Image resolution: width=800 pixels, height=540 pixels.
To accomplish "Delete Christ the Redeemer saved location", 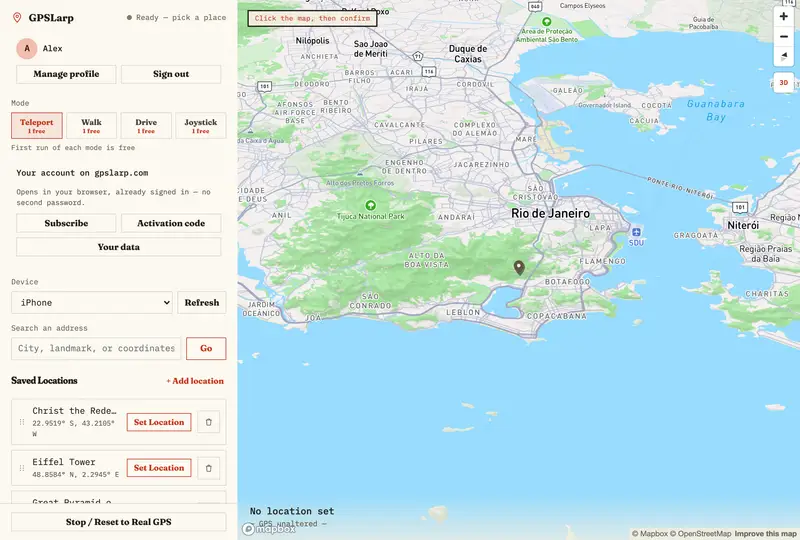I will (x=209, y=422).
